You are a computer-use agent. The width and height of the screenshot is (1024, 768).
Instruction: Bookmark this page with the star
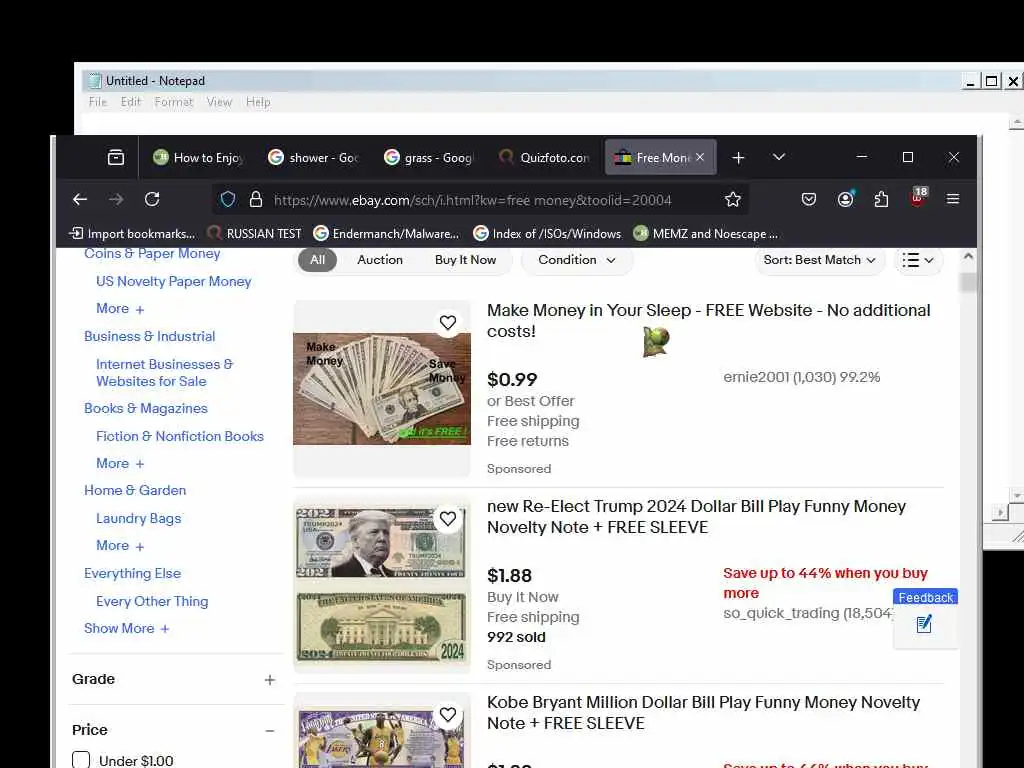coord(733,199)
